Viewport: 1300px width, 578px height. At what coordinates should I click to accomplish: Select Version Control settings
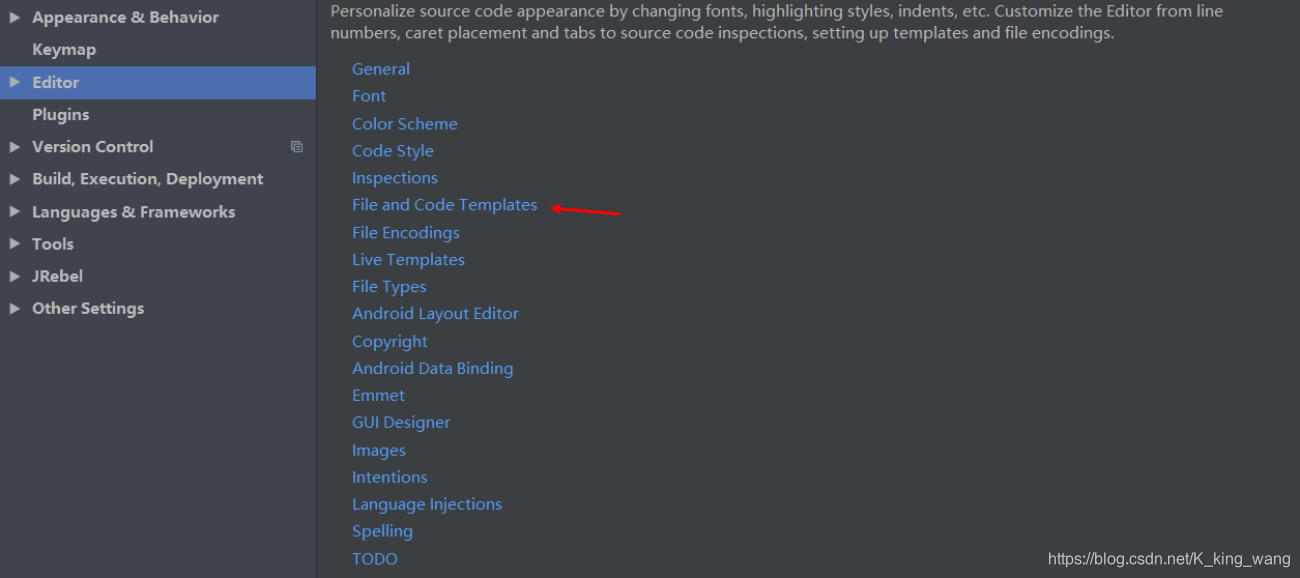click(x=92, y=147)
